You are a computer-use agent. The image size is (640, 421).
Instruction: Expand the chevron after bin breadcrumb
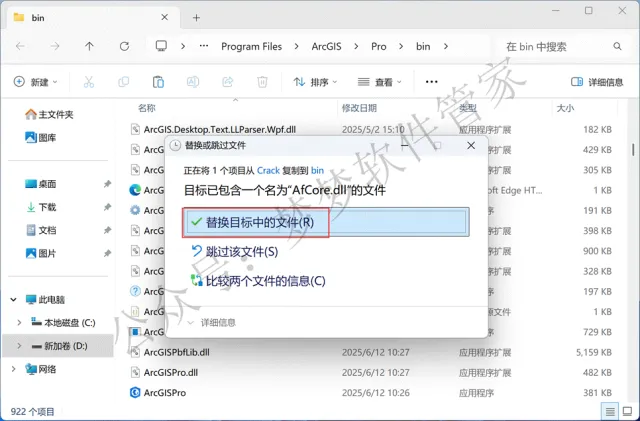coord(446,47)
